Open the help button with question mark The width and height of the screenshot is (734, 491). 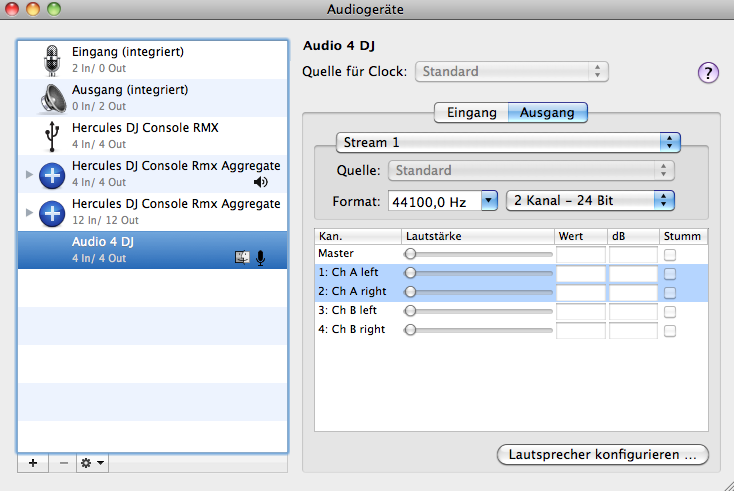pyautogui.click(x=708, y=73)
